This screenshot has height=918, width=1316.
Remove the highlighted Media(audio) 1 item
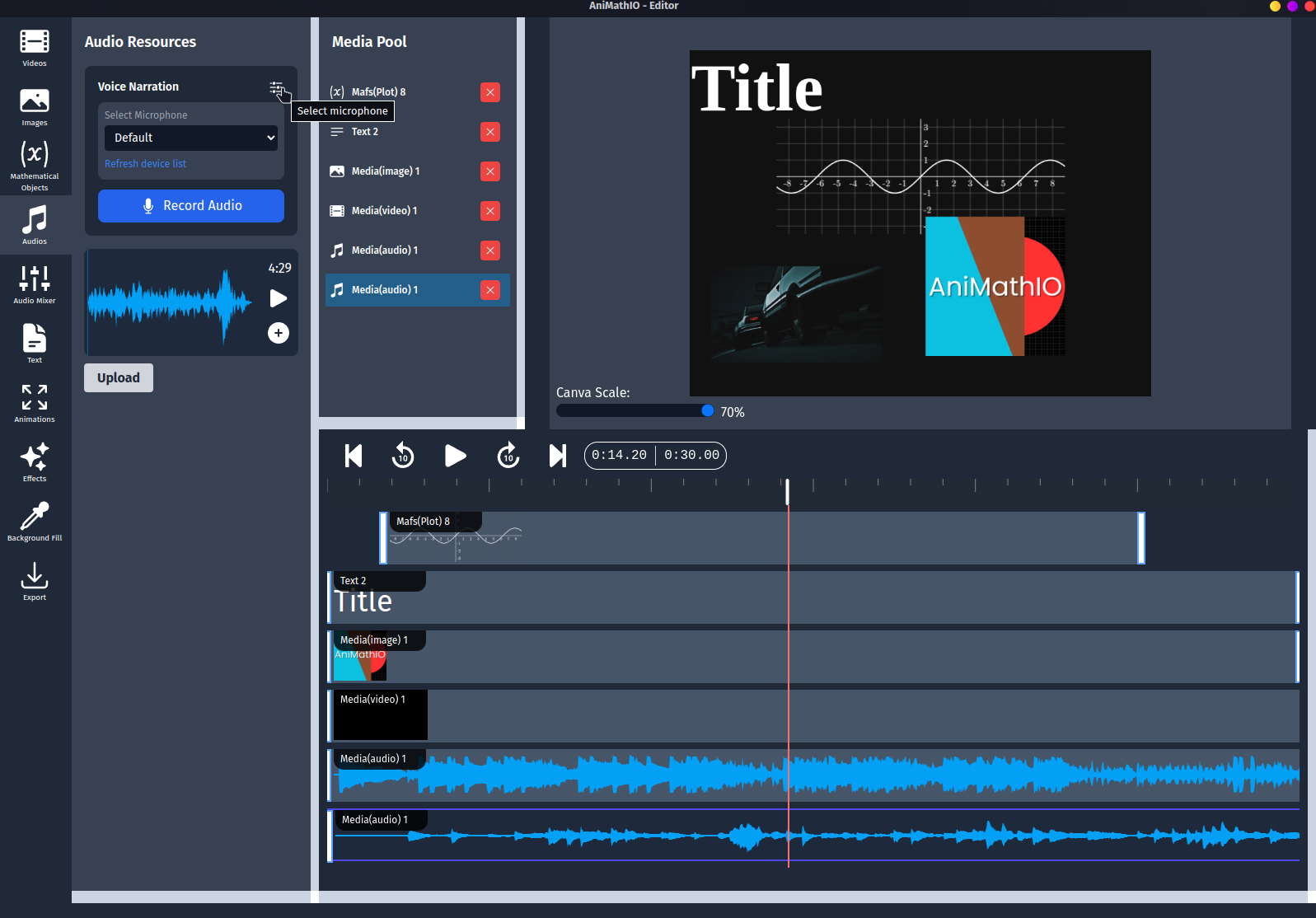click(x=490, y=290)
